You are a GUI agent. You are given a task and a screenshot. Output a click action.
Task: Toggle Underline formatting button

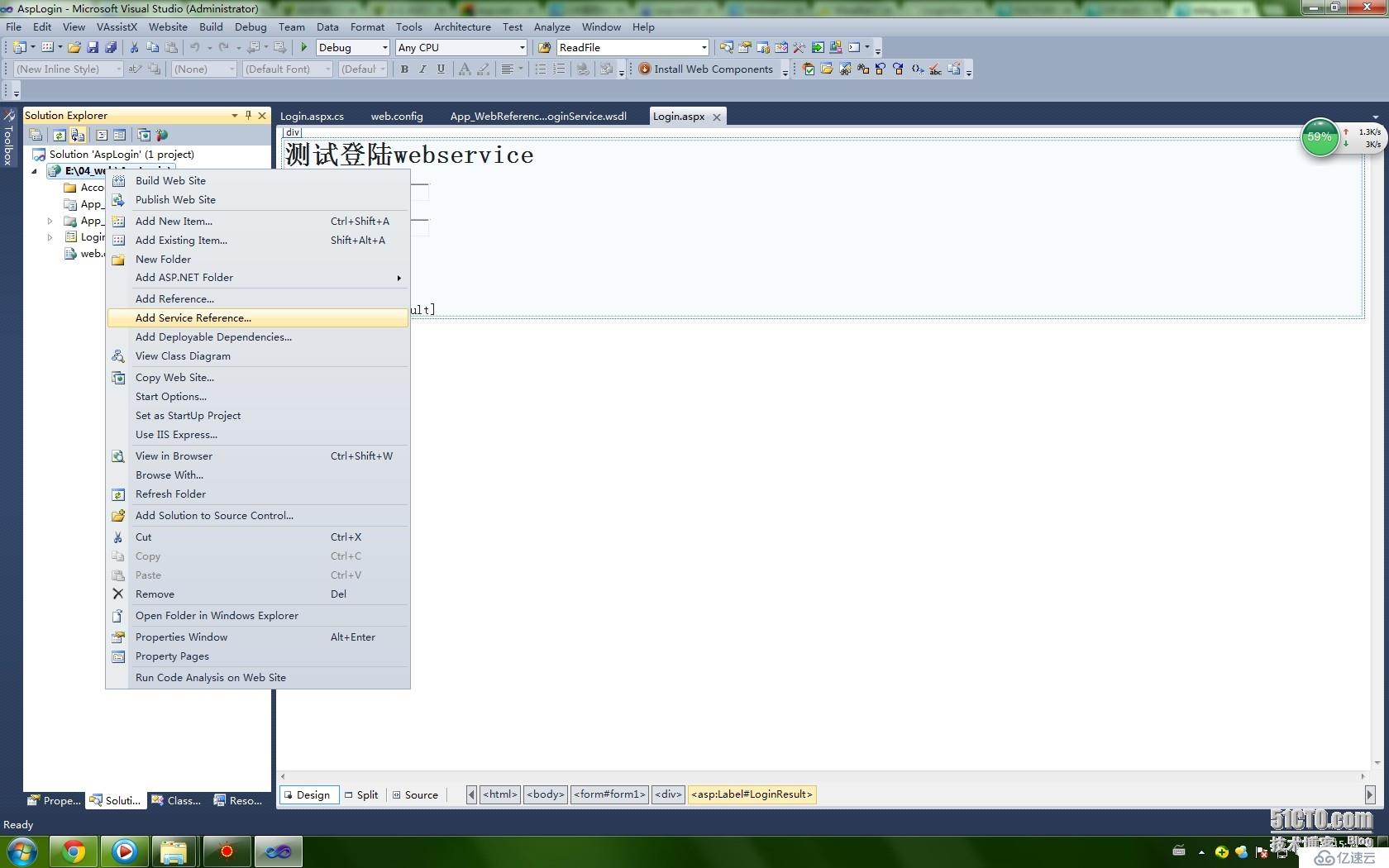point(441,69)
